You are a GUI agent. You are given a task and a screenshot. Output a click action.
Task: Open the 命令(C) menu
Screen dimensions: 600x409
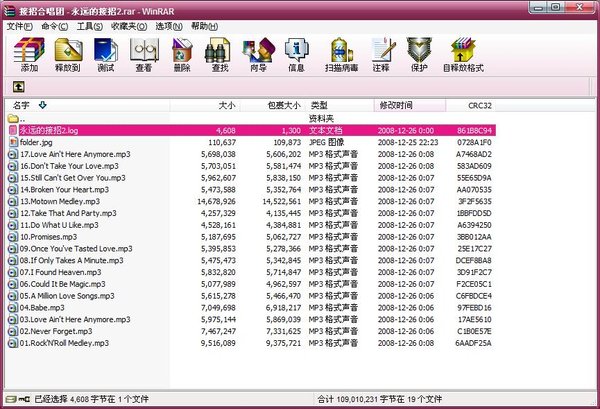click(x=55, y=26)
